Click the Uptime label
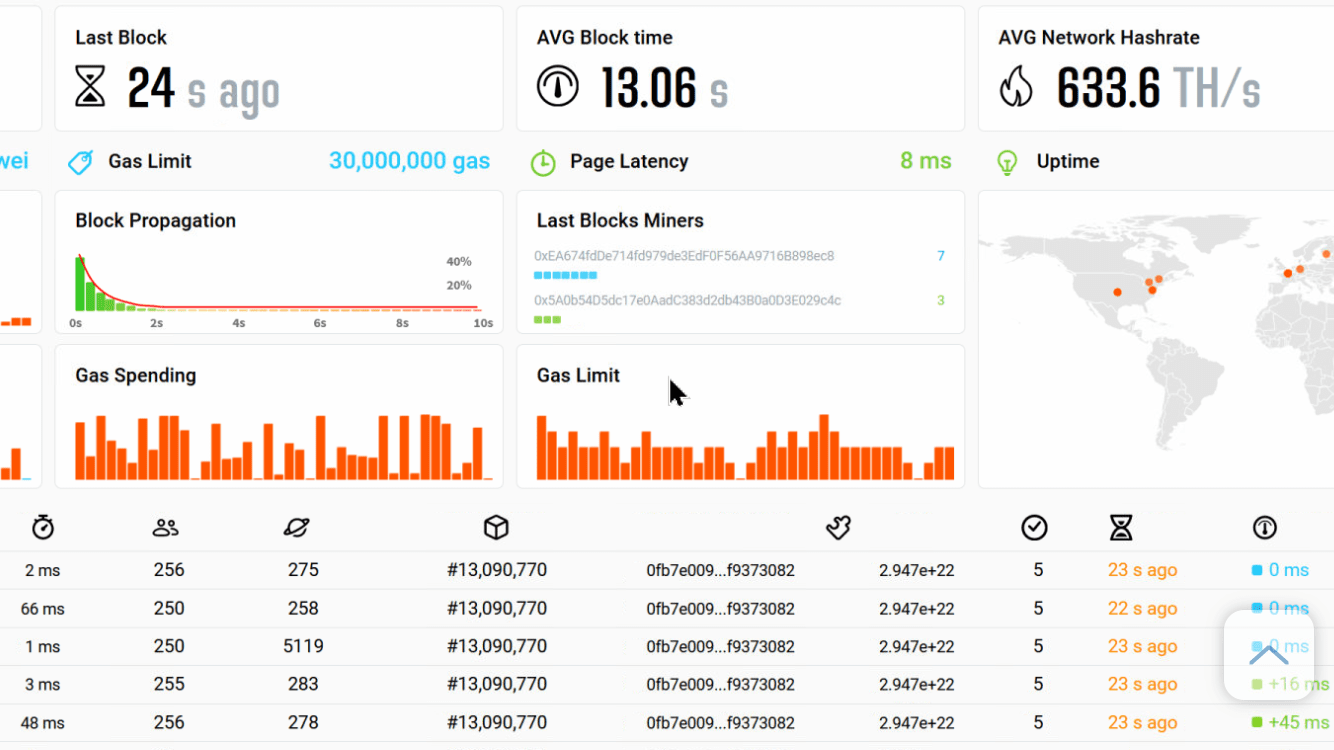 pyautogui.click(x=1068, y=161)
